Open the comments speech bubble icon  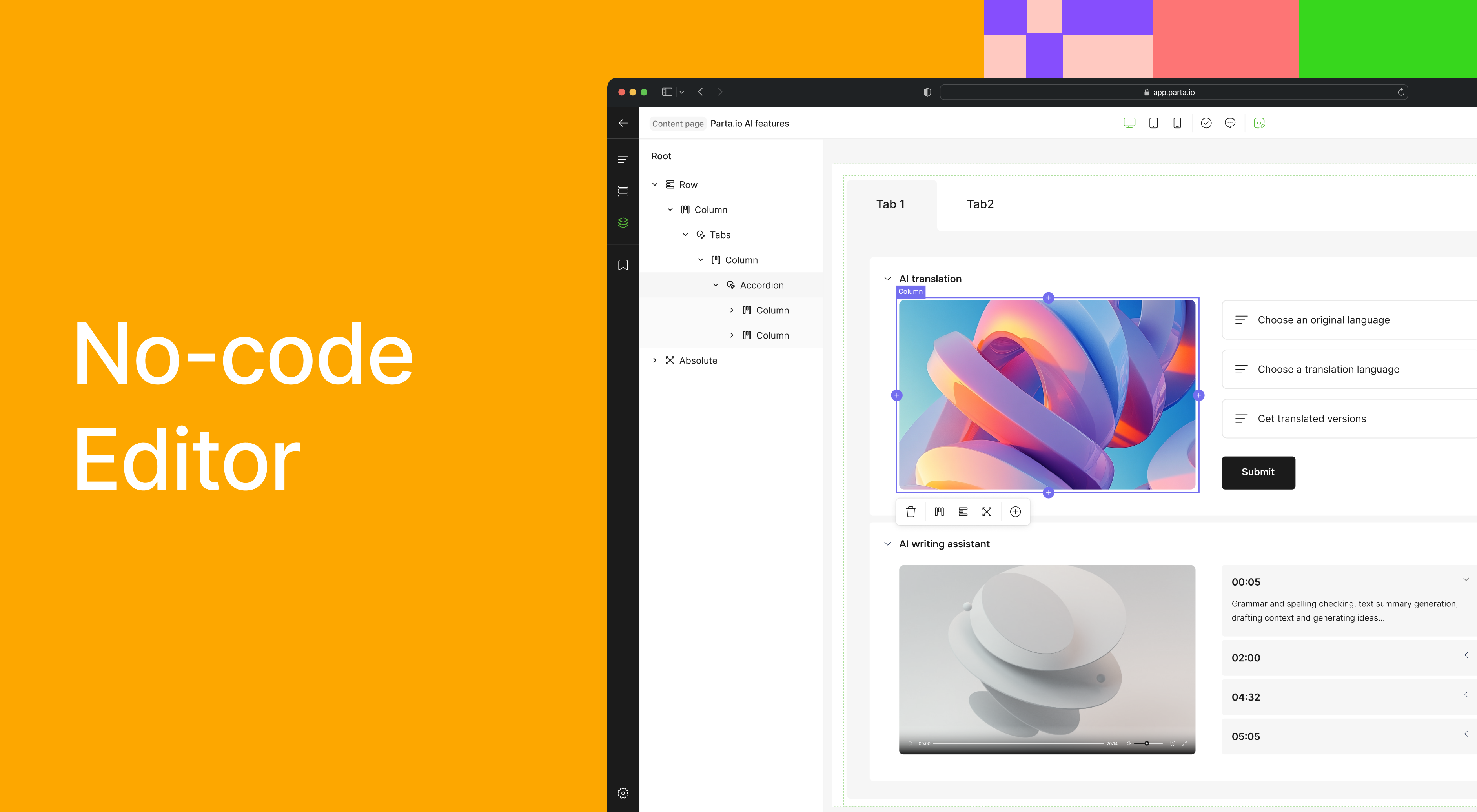(1229, 123)
